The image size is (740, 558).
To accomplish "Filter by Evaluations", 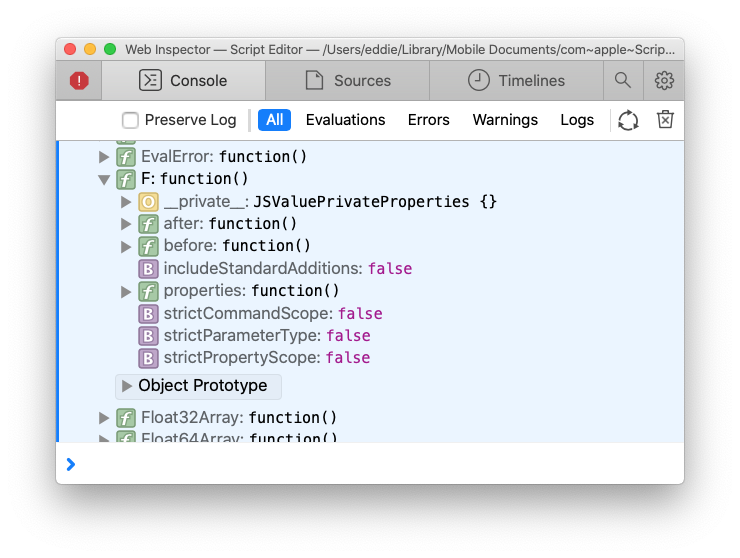I will click(345, 120).
